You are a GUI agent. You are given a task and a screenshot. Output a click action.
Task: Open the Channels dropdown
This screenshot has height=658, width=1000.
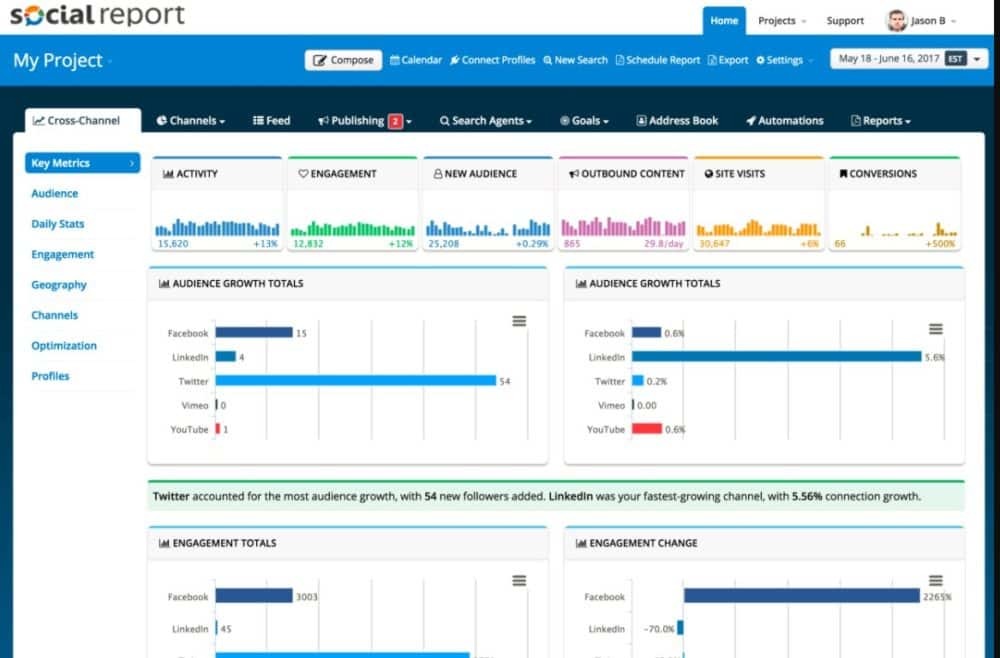pos(190,120)
